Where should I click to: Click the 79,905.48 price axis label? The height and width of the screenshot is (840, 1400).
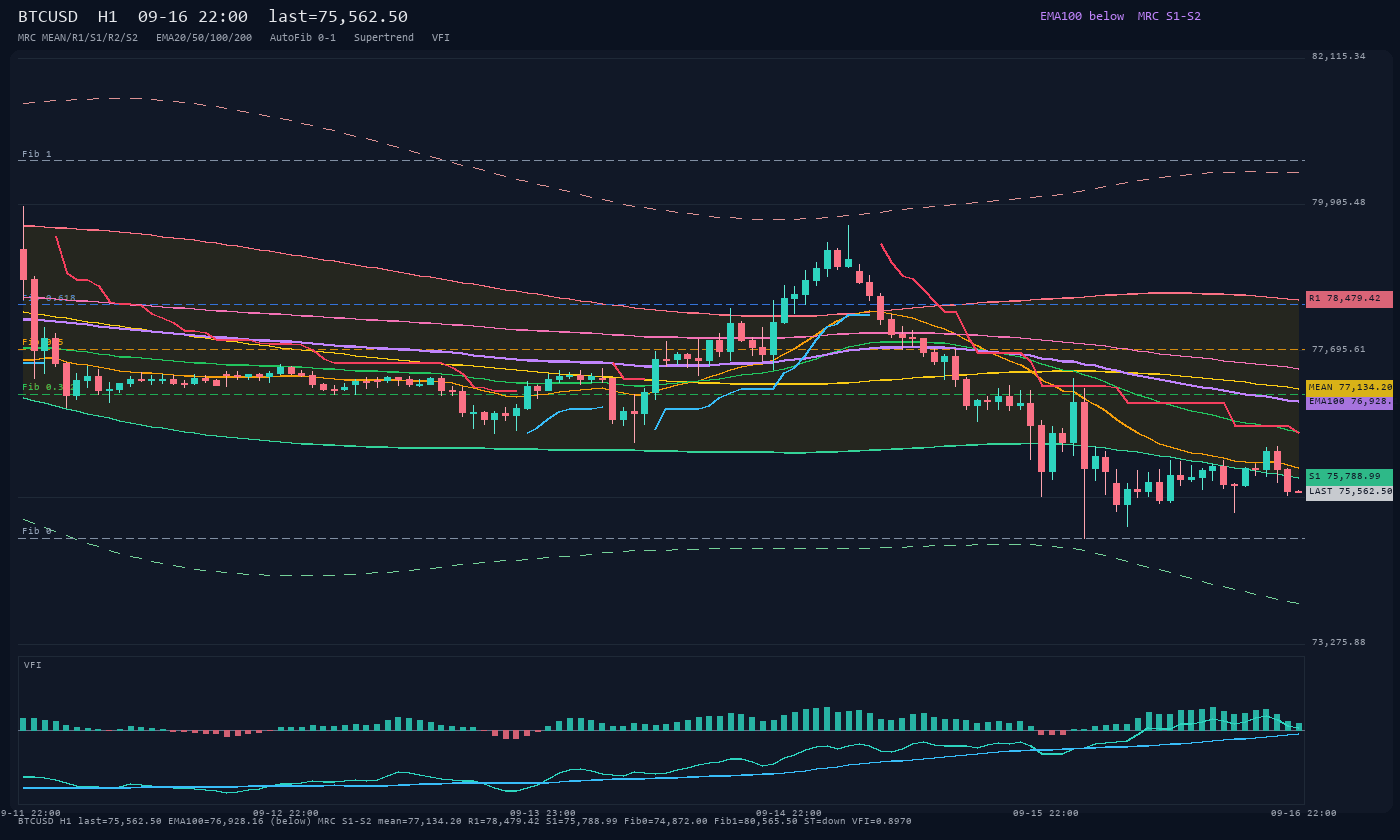[1340, 202]
